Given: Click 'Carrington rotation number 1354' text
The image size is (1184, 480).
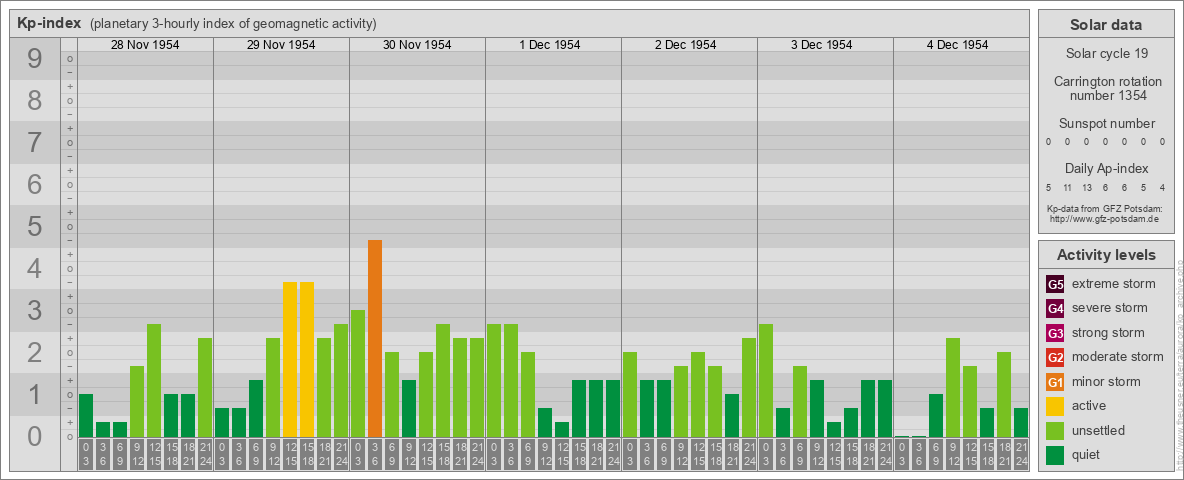Looking at the screenshot, I should (x=1107, y=88).
